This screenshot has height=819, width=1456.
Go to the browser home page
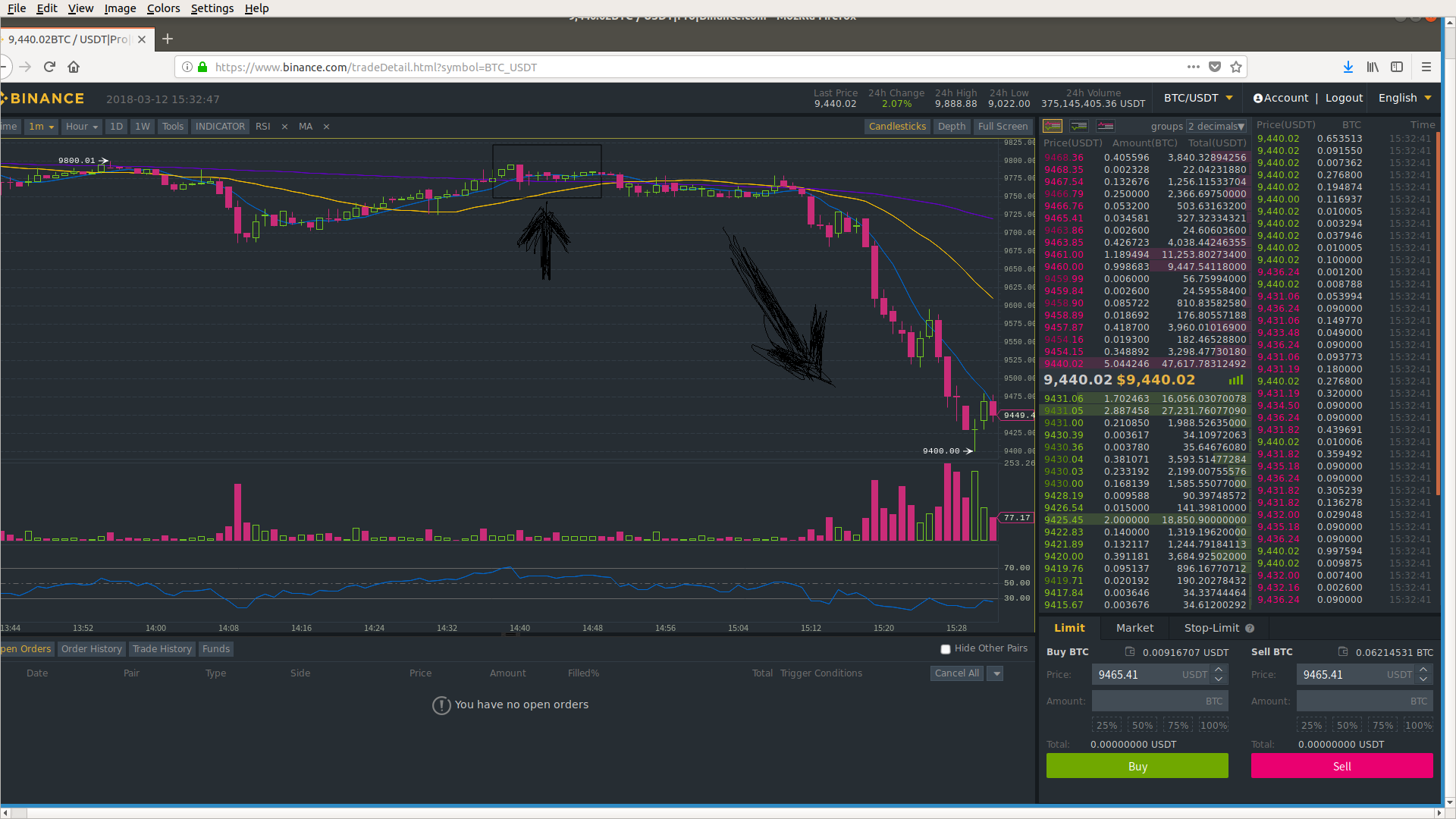[74, 67]
